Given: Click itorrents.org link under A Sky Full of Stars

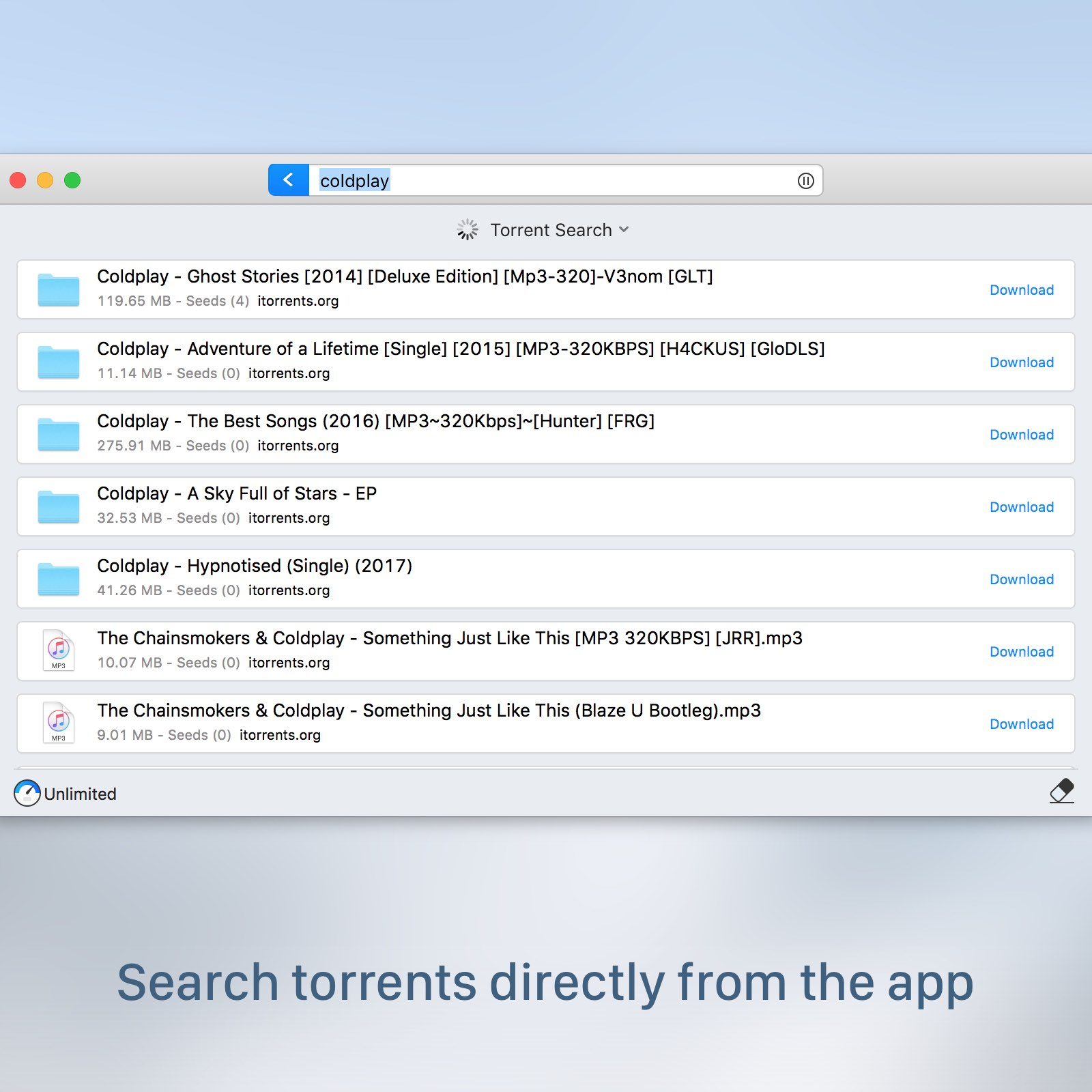Looking at the screenshot, I should point(289,518).
